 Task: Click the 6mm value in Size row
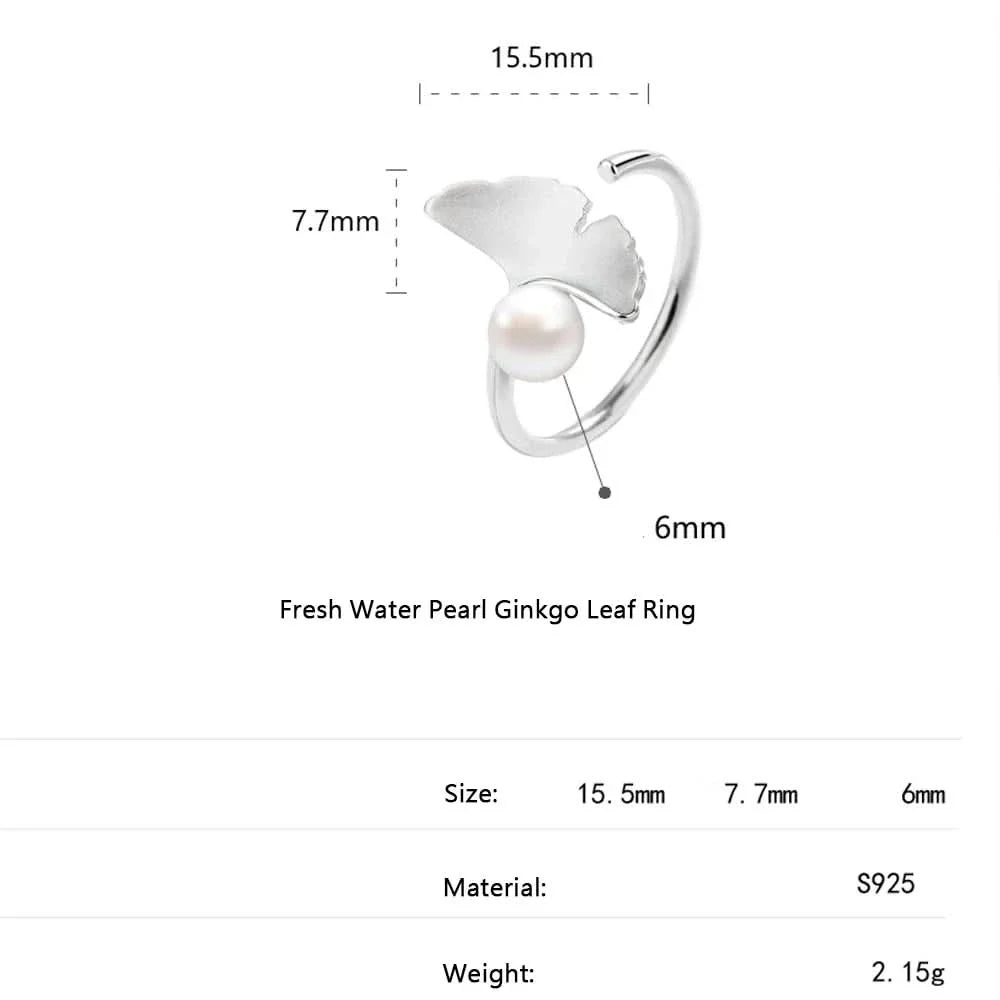pyautogui.click(x=922, y=794)
